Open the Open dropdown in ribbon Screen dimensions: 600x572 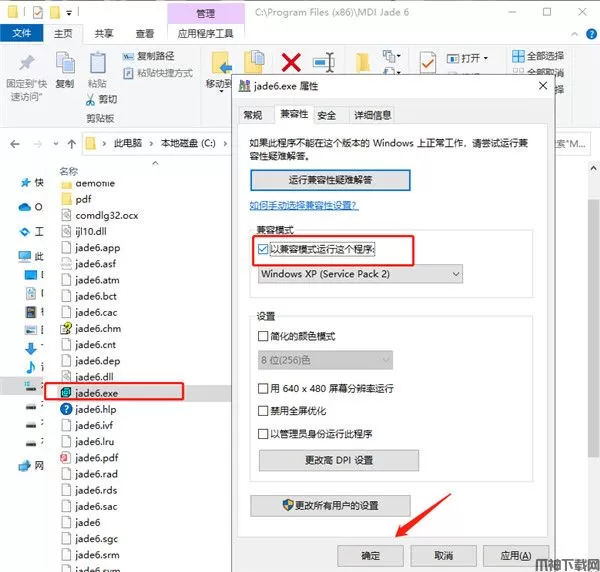[x=468, y=59]
